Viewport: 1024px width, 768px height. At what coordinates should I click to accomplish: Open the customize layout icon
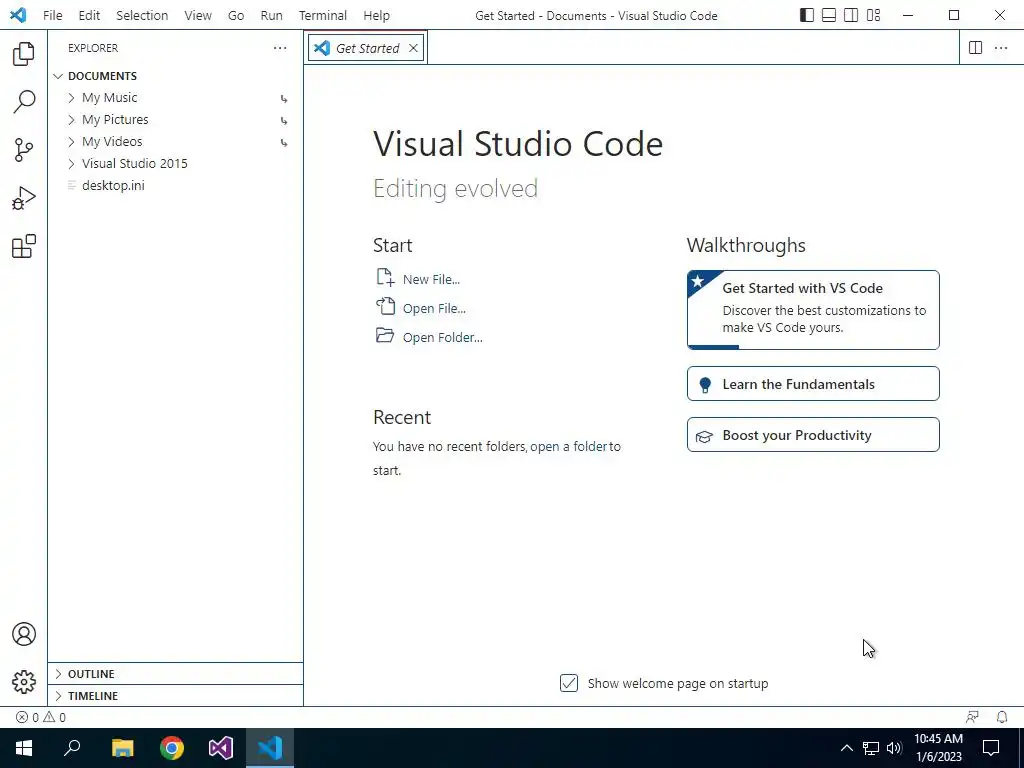873,15
